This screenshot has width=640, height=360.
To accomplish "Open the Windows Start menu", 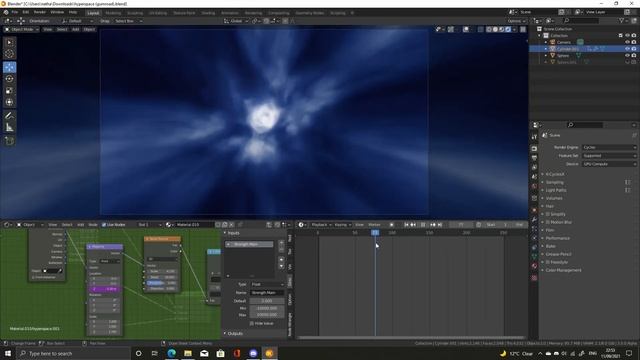I will (8, 353).
